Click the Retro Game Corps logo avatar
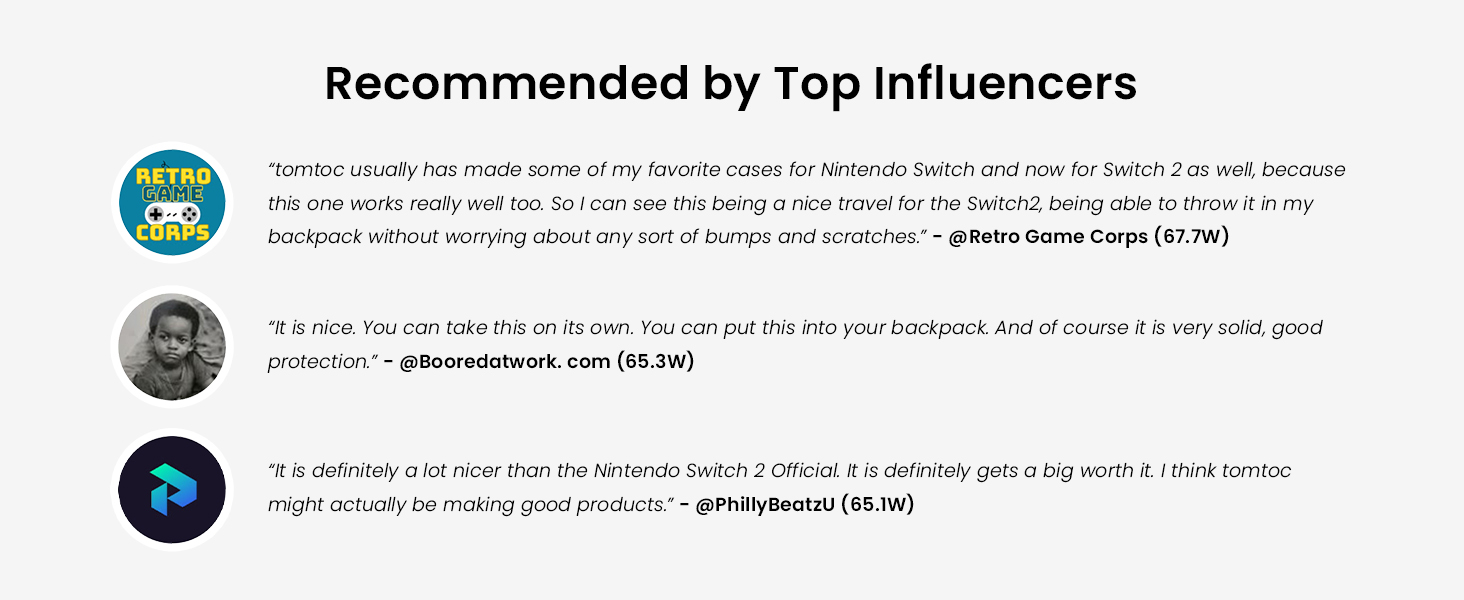Viewport: 1464px width, 600px height. [172, 203]
